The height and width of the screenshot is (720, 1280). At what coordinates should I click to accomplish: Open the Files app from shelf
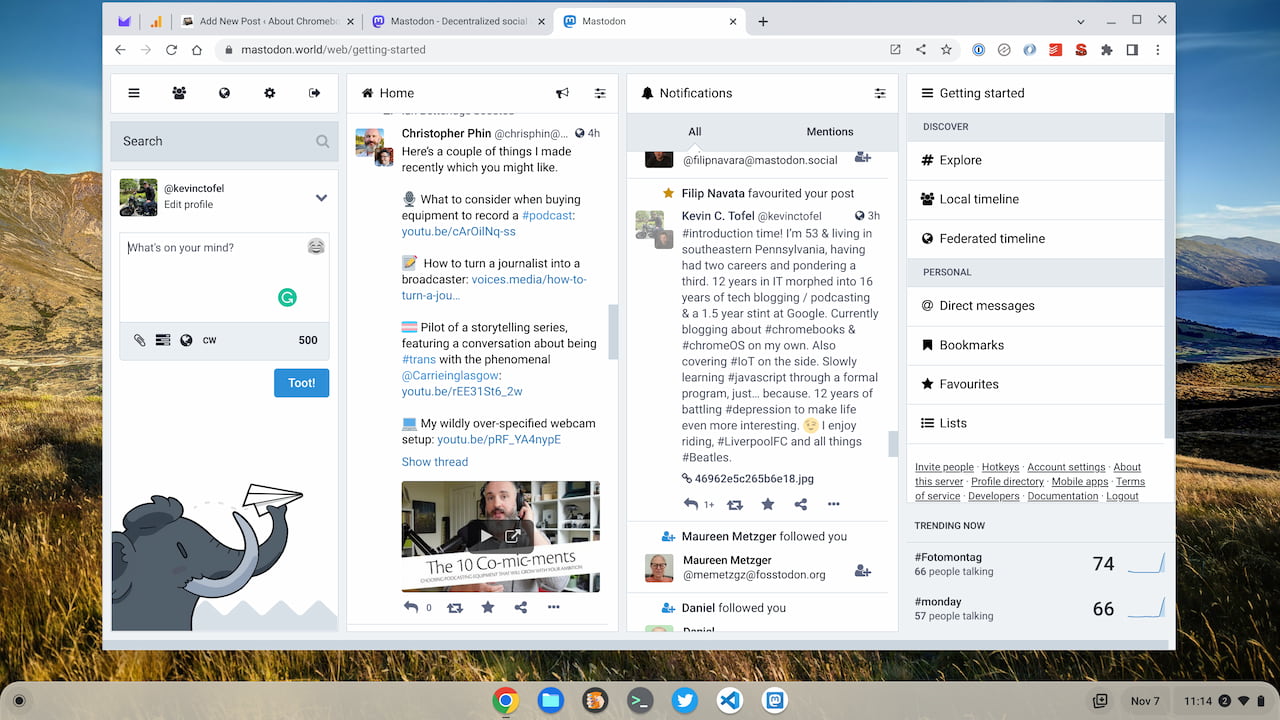click(551, 700)
